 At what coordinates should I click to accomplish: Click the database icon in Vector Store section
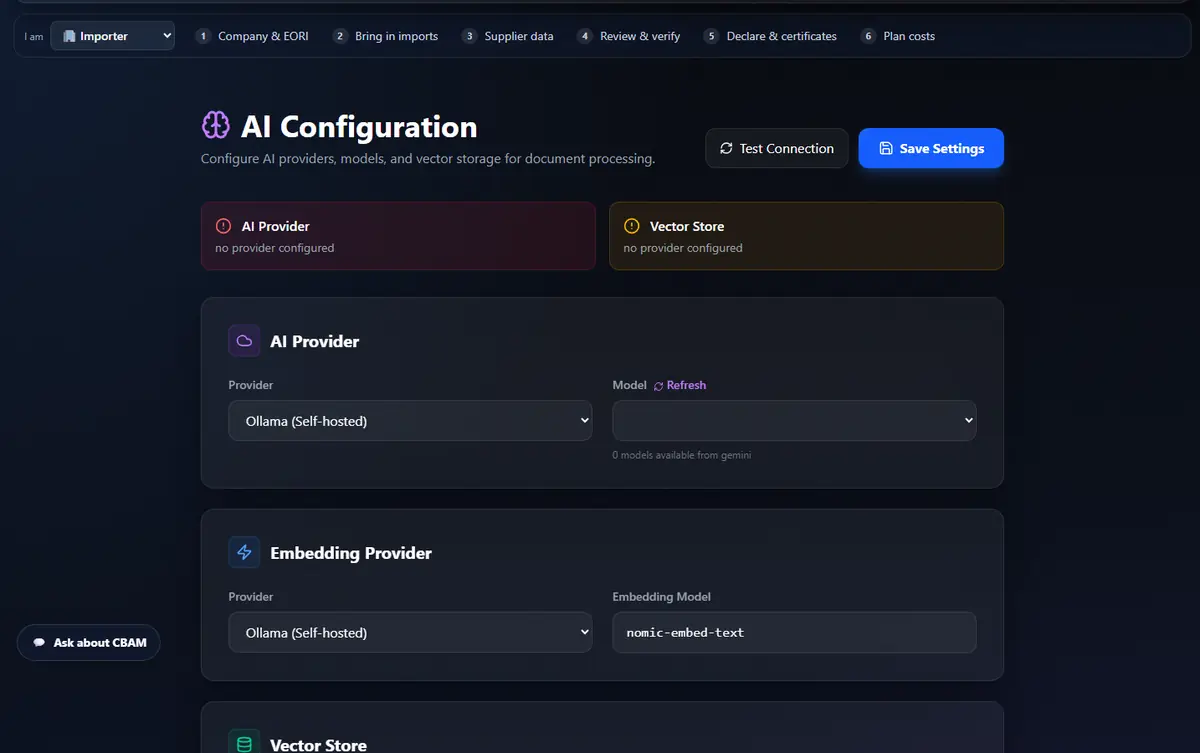tap(244, 743)
